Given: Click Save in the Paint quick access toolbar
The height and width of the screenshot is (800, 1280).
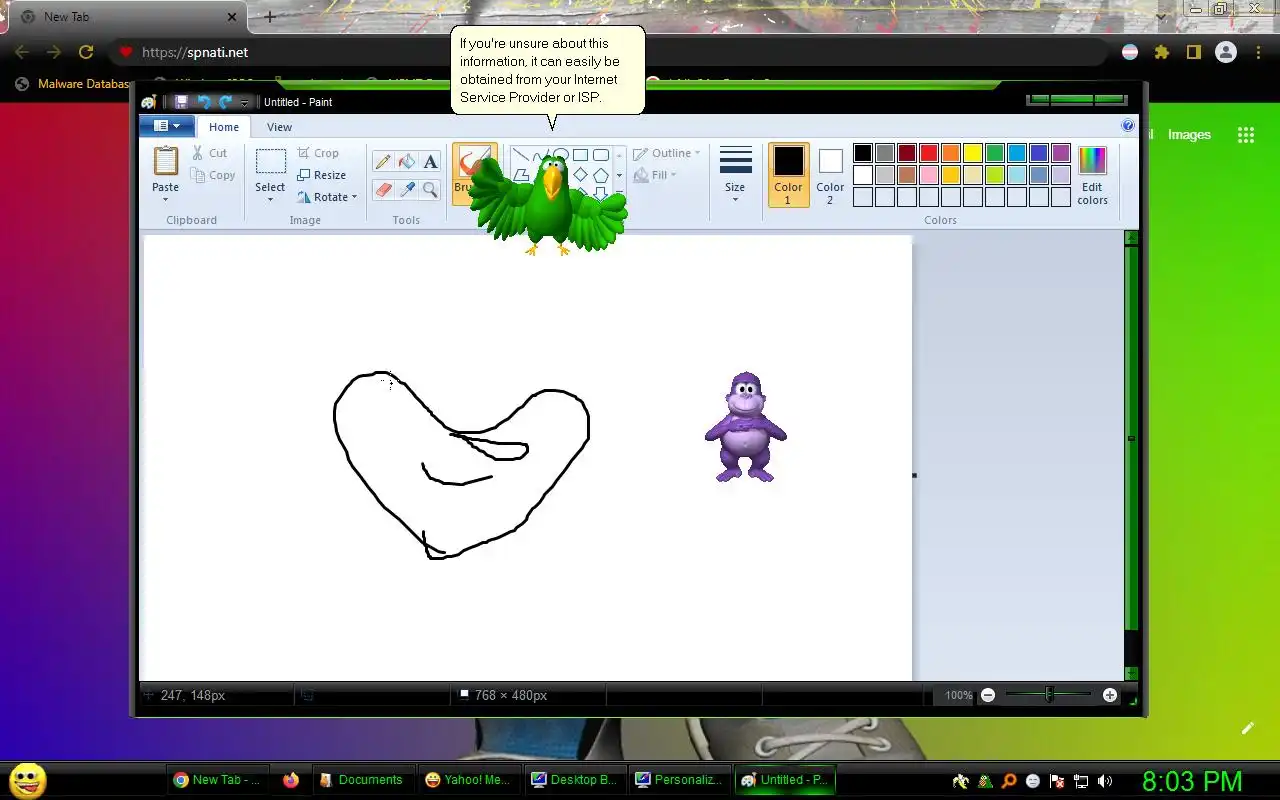Looking at the screenshot, I should [x=181, y=102].
